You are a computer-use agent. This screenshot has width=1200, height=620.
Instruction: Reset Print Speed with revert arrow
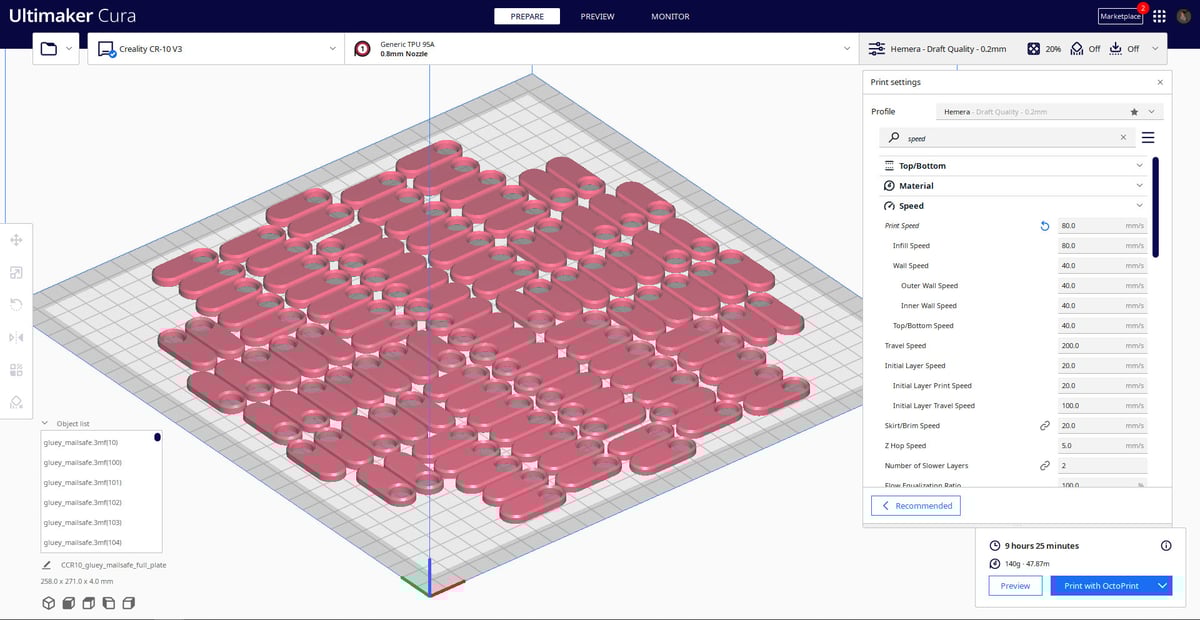point(1045,226)
